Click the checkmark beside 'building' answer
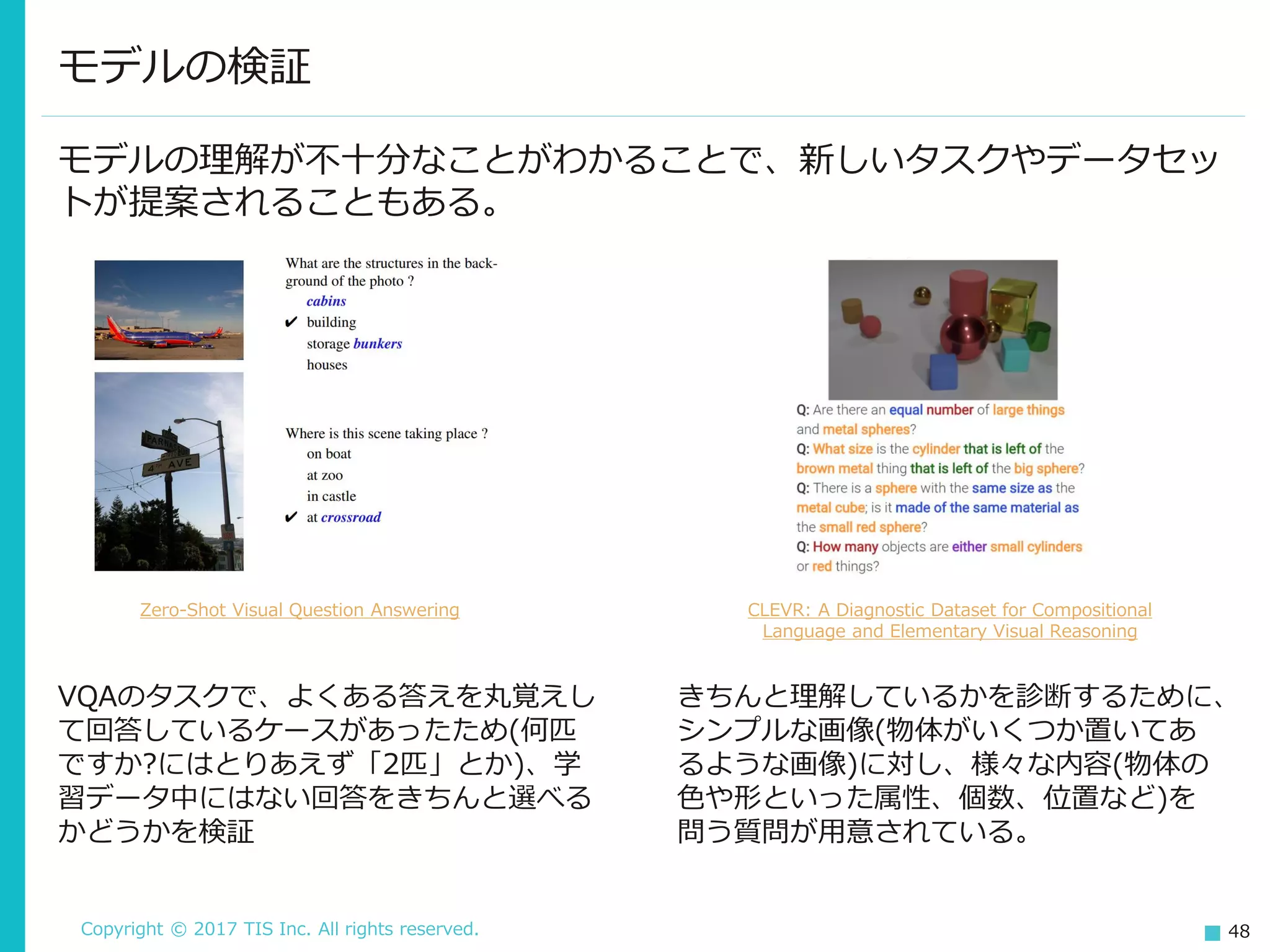Screen dimensions: 1270x952 291,322
